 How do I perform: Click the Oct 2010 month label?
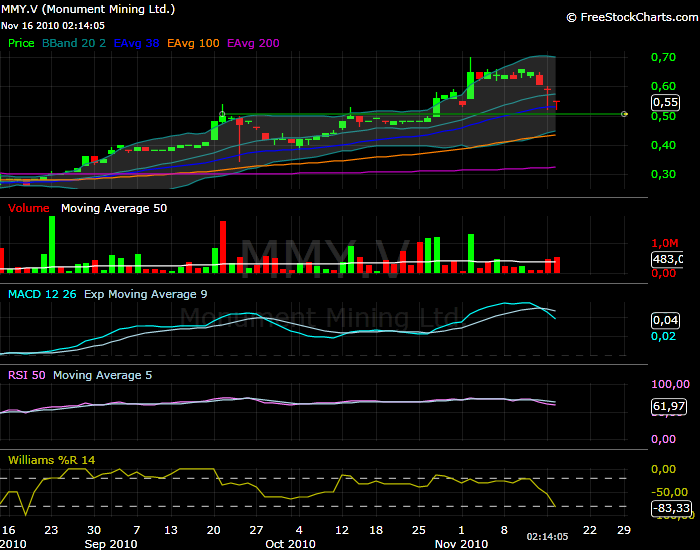coord(290,544)
